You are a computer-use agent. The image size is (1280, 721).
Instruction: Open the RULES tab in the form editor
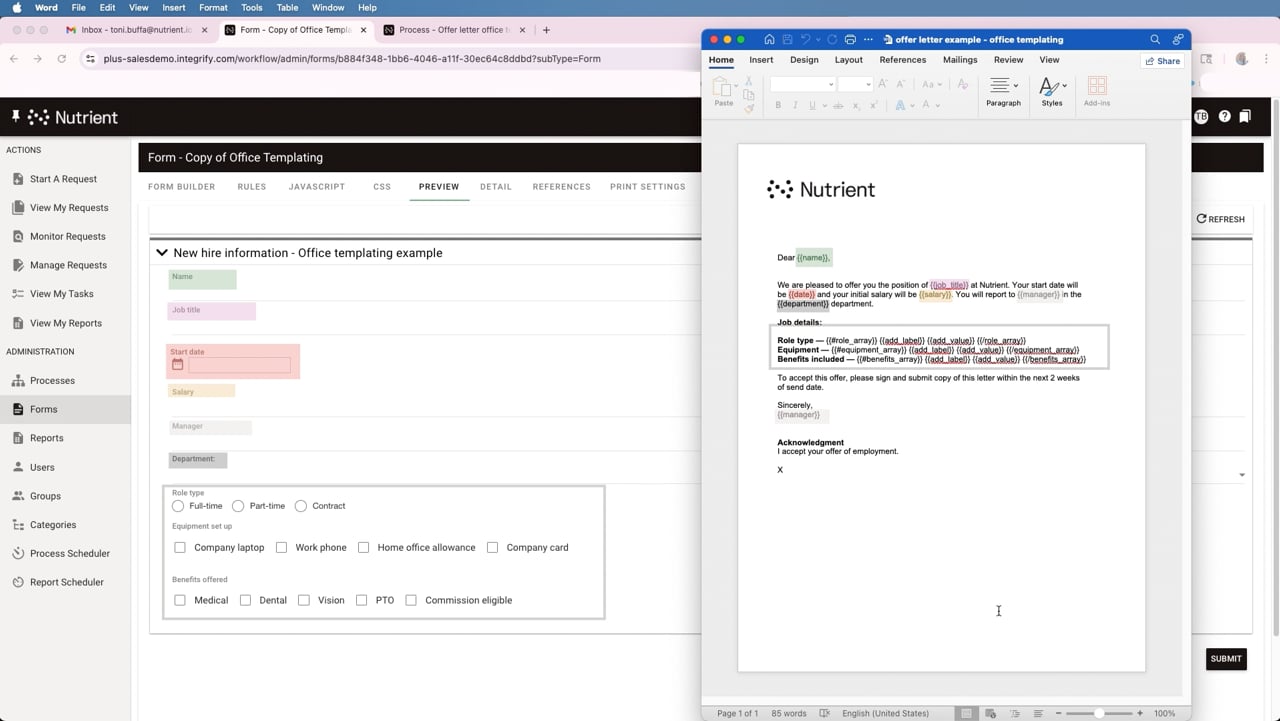tap(252, 187)
